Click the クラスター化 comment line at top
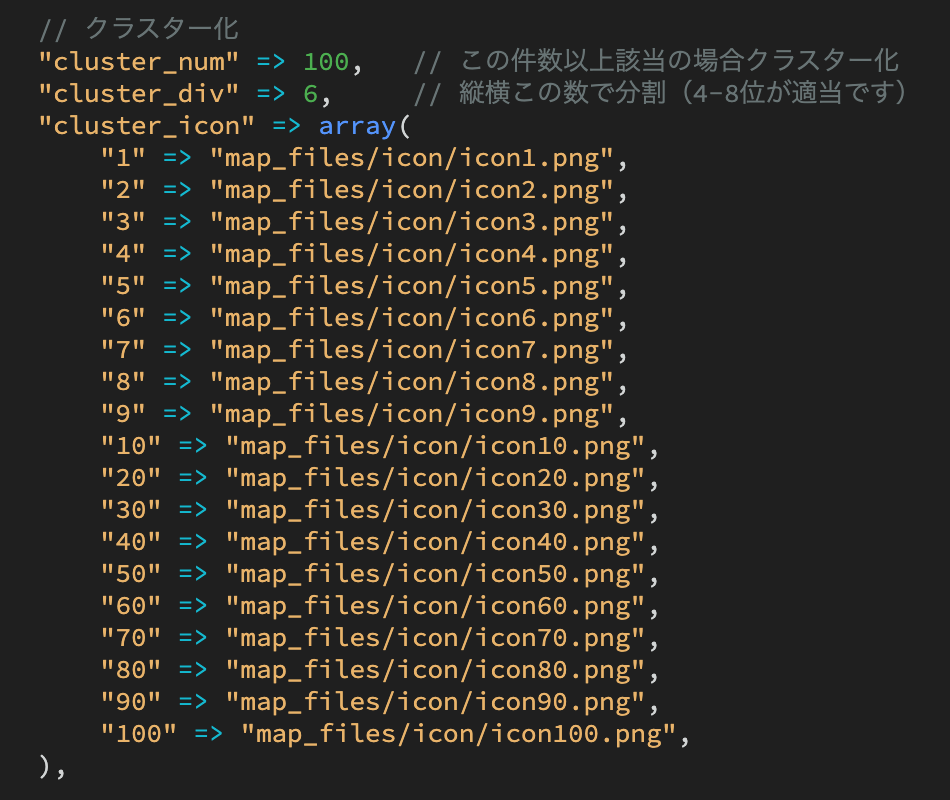This screenshot has height=800, width=950. [x=139, y=29]
